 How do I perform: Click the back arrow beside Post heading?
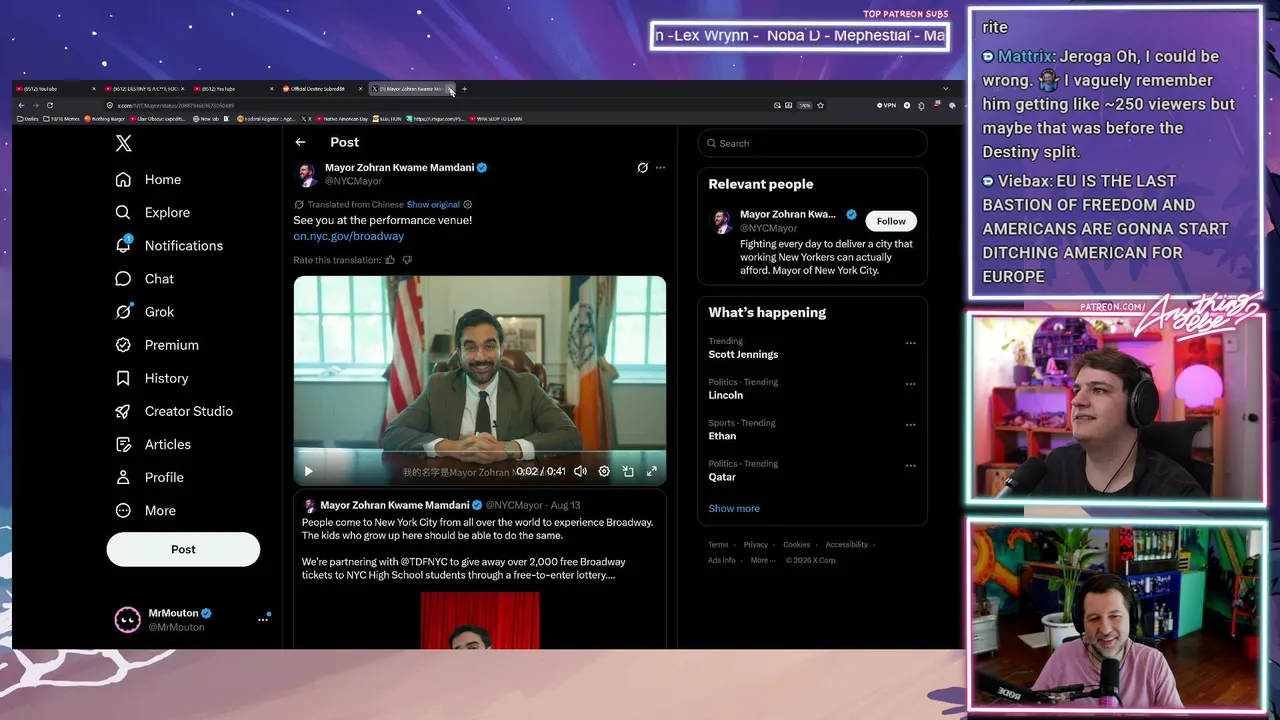point(300,142)
